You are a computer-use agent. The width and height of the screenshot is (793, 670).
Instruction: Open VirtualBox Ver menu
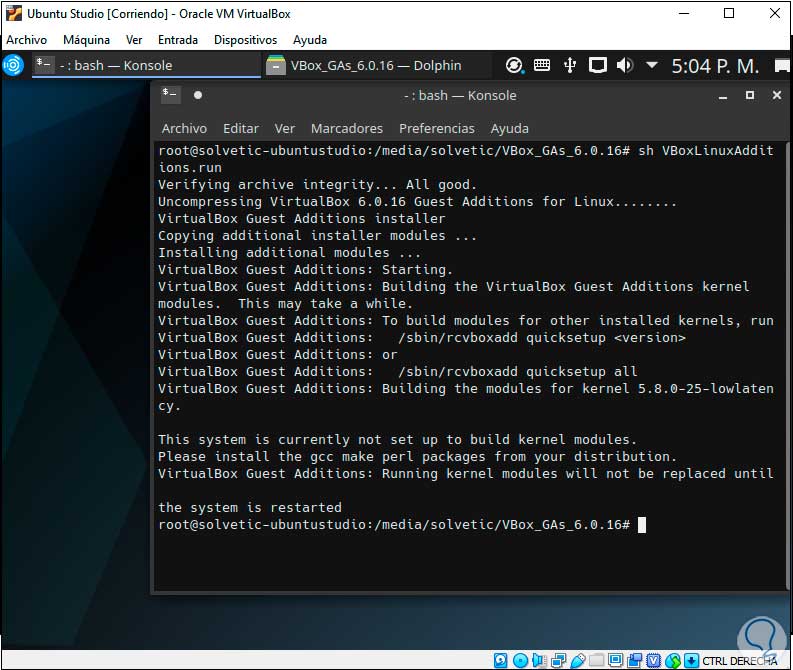pyautogui.click(x=134, y=39)
